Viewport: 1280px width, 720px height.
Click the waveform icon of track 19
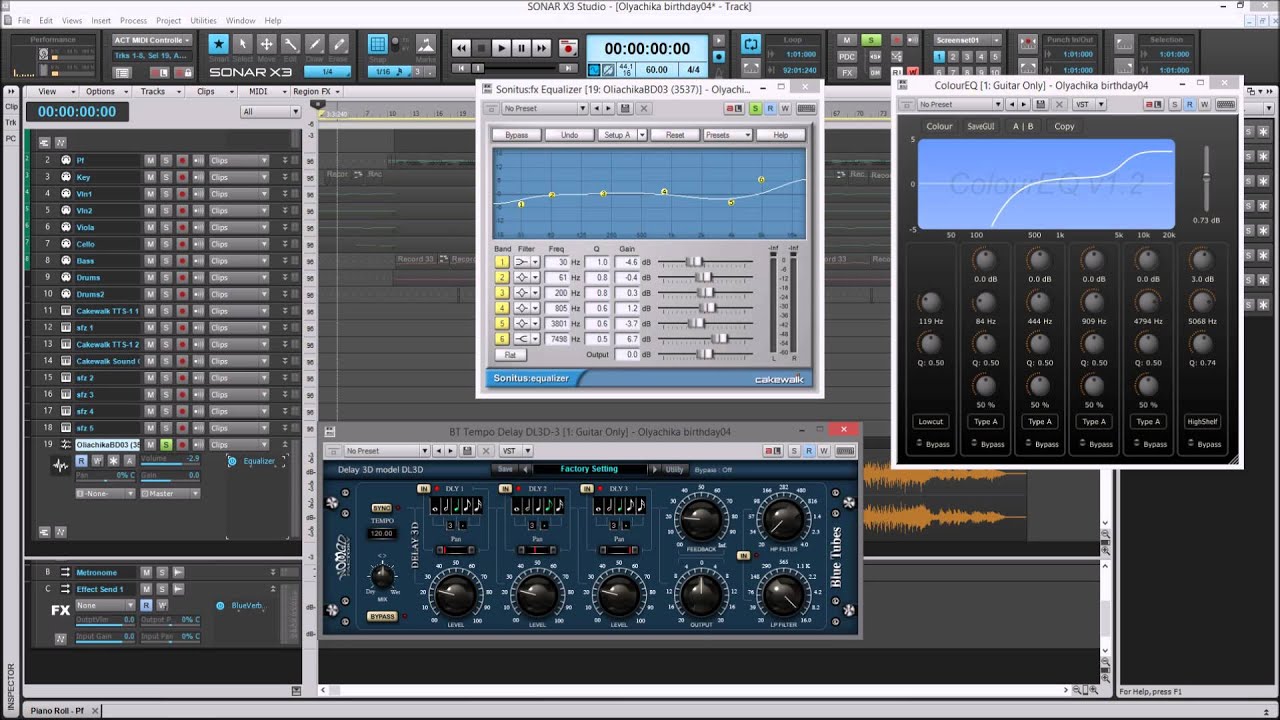[61, 465]
